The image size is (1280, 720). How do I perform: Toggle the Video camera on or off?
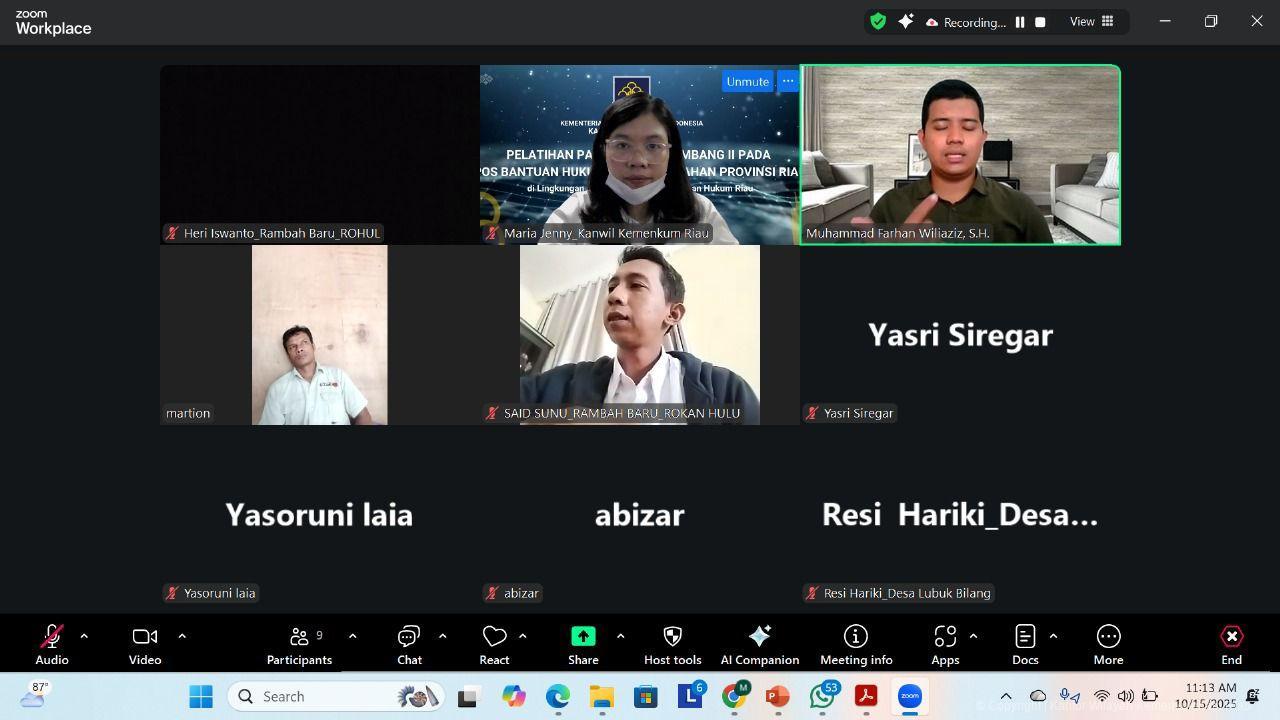145,645
